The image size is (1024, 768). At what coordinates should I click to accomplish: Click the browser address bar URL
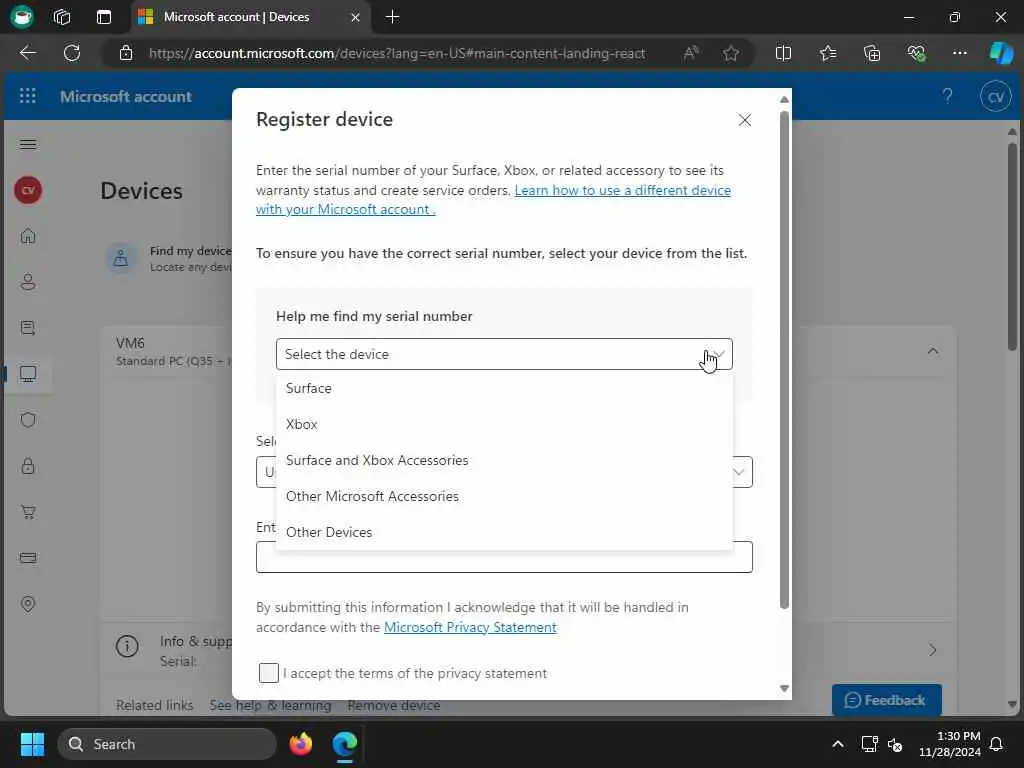coord(396,53)
